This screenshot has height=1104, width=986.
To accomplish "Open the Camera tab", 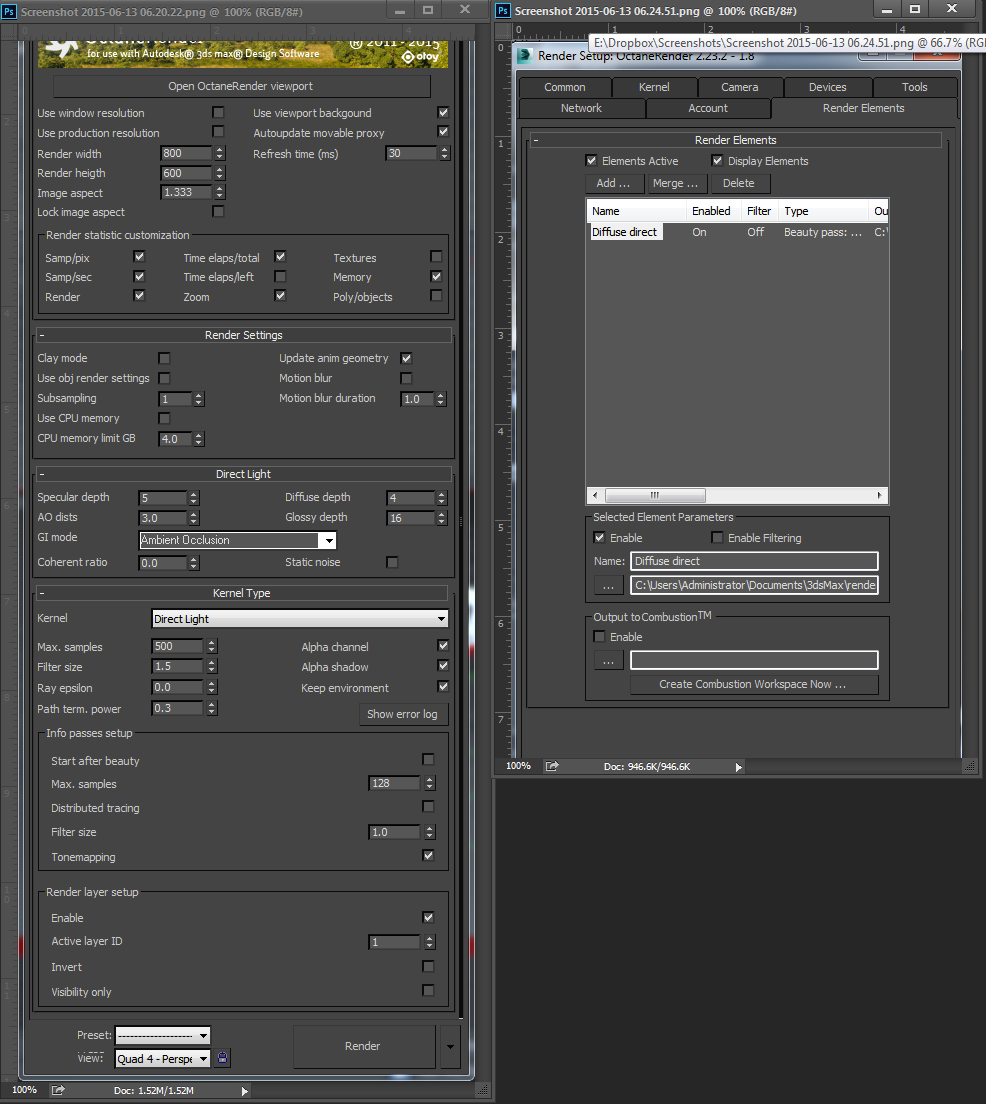I will [x=740, y=87].
